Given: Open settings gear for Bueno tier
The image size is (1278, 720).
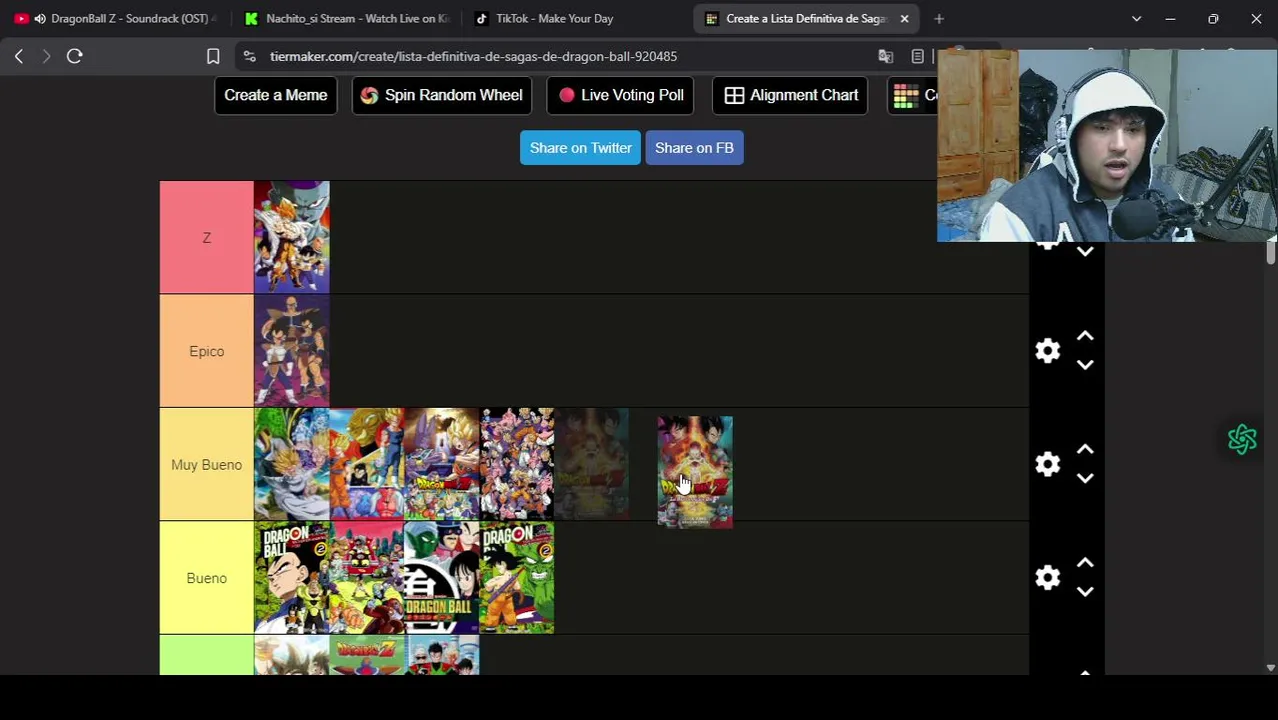Looking at the screenshot, I should 1047,578.
